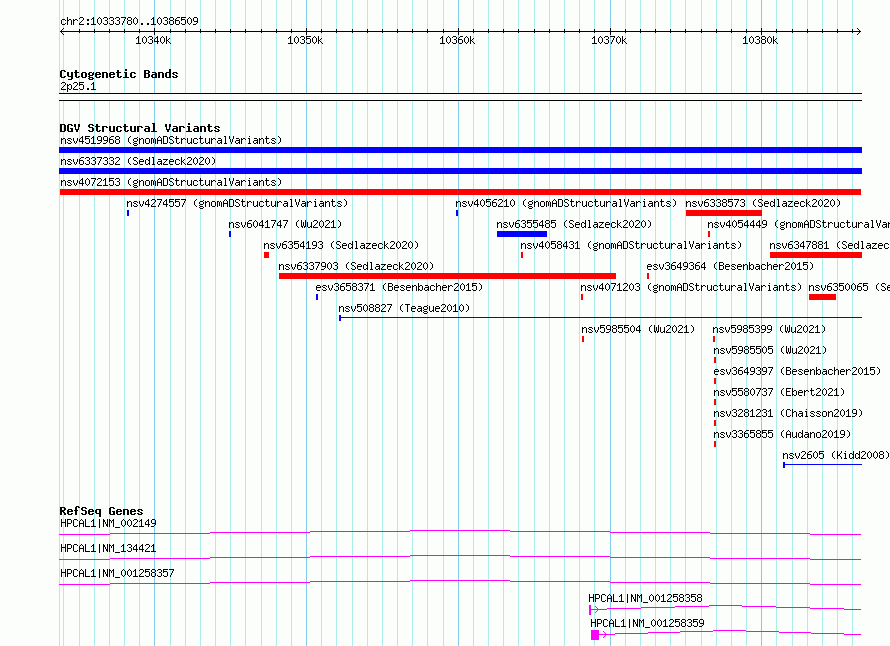Click the 10360k ruler tick label
The width and height of the screenshot is (890, 646).
[457, 40]
